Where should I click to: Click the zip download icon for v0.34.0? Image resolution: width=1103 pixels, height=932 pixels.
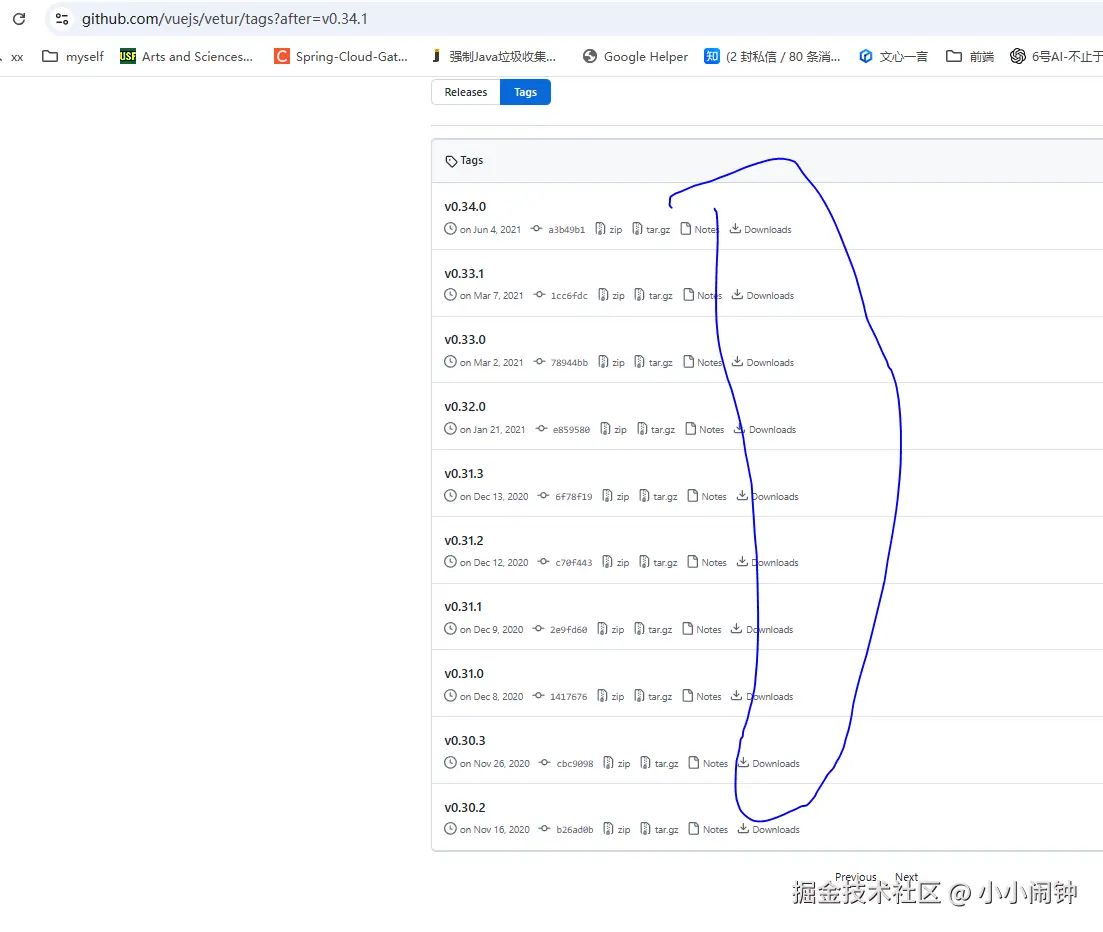coord(600,229)
